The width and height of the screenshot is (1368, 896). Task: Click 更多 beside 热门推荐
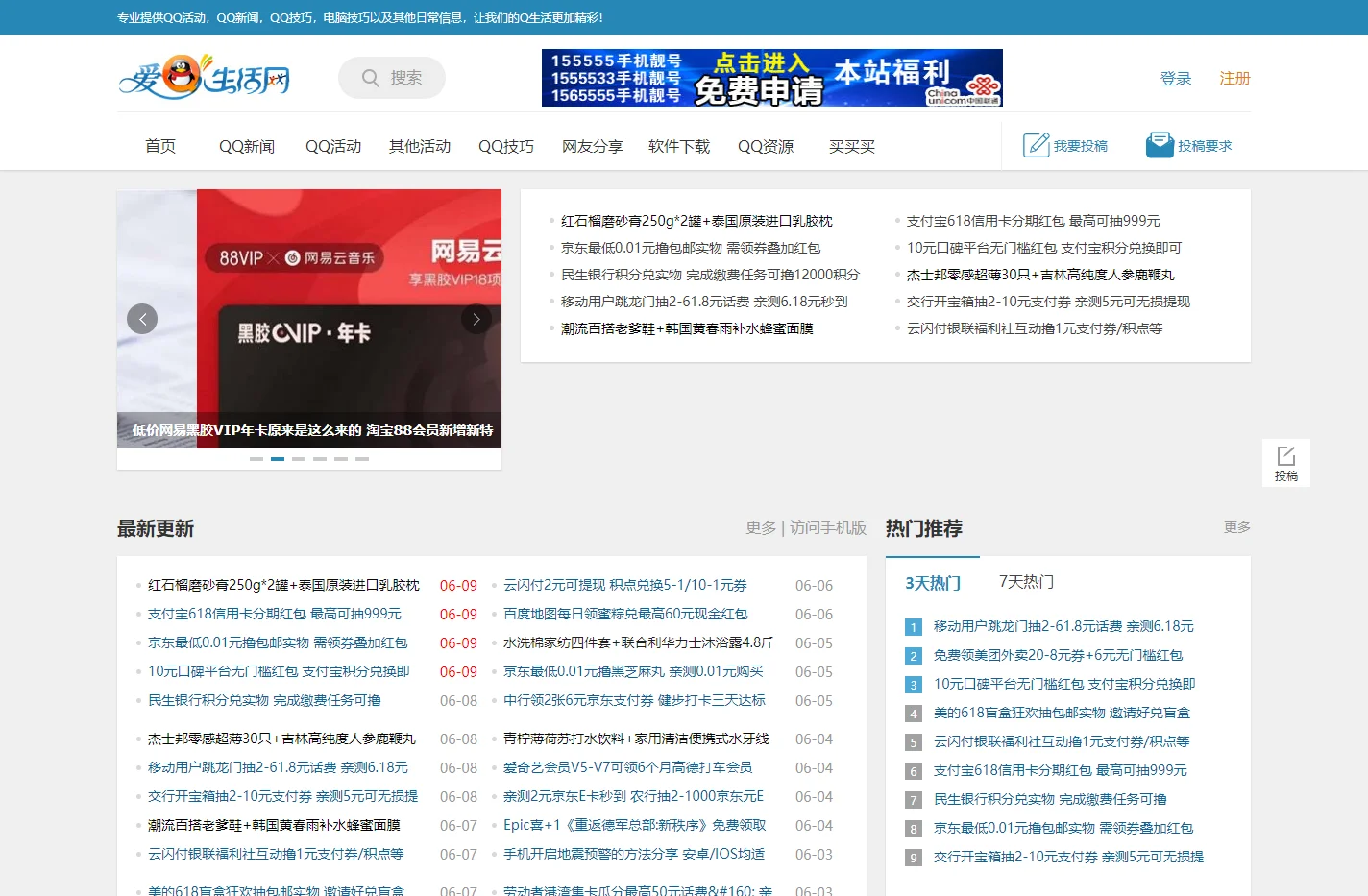pyautogui.click(x=1237, y=527)
